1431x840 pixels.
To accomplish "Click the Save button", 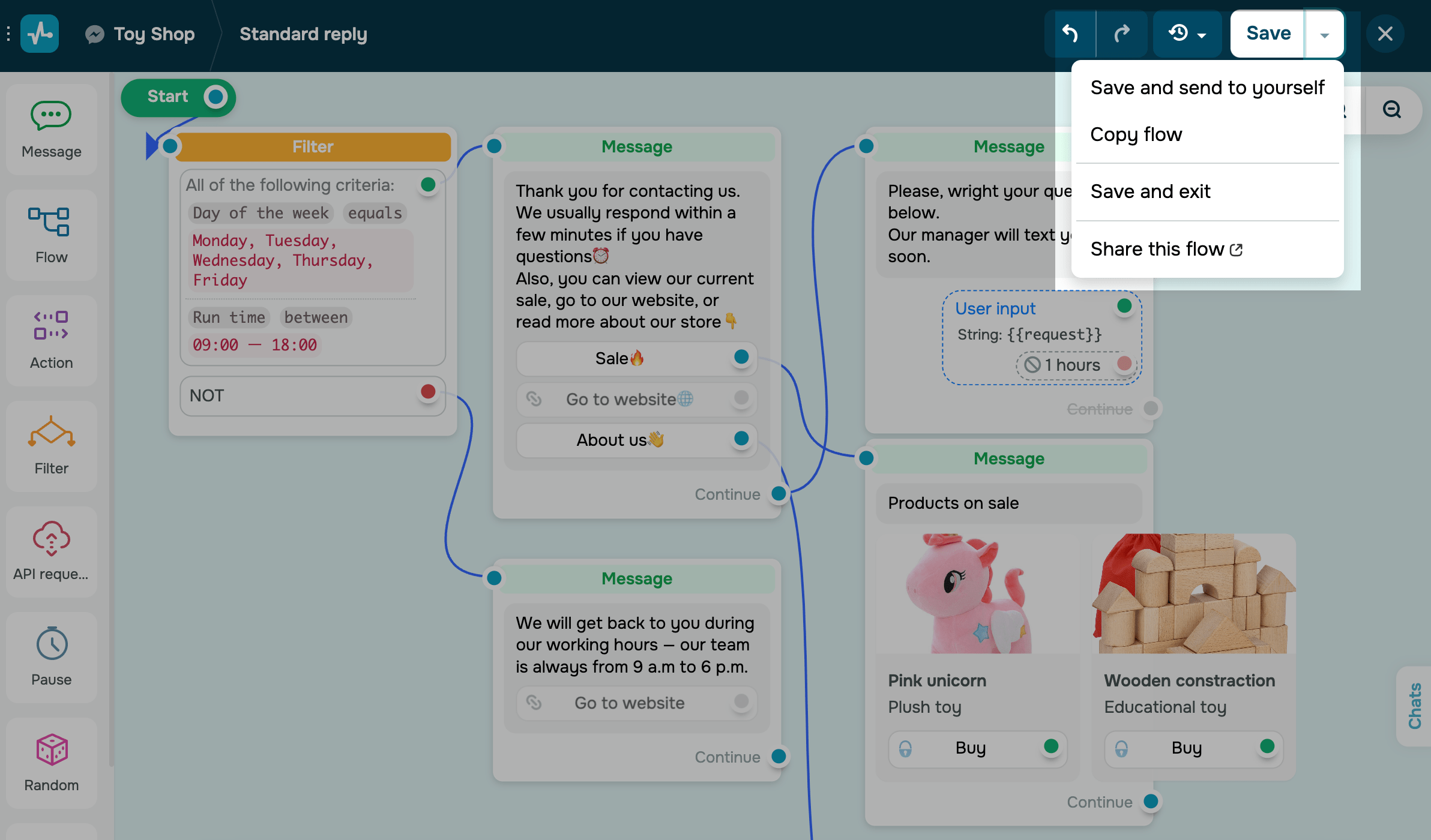I will [x=1268, y=34].
